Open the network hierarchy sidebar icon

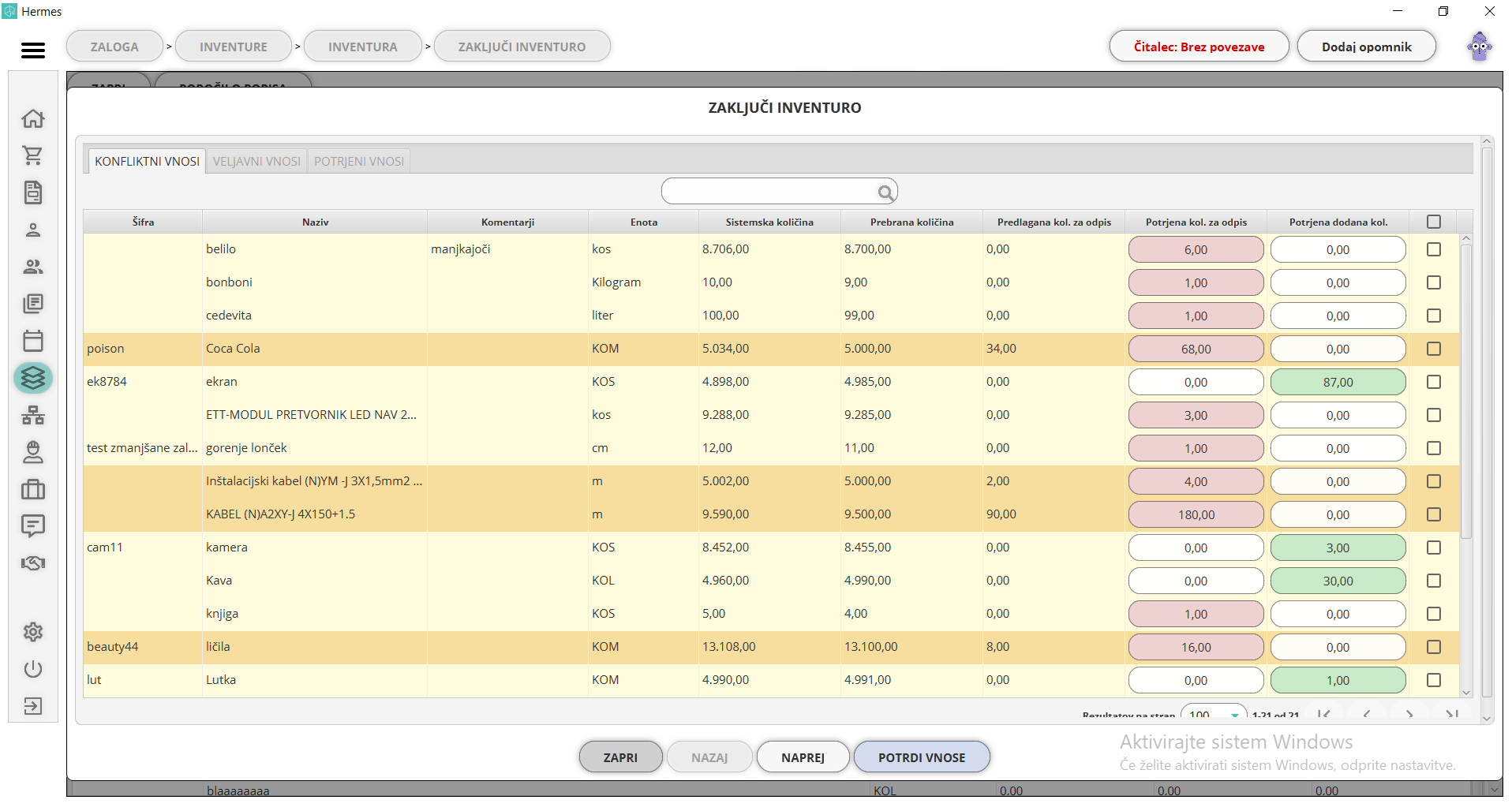pyautogui.click(x=33, y=415)
